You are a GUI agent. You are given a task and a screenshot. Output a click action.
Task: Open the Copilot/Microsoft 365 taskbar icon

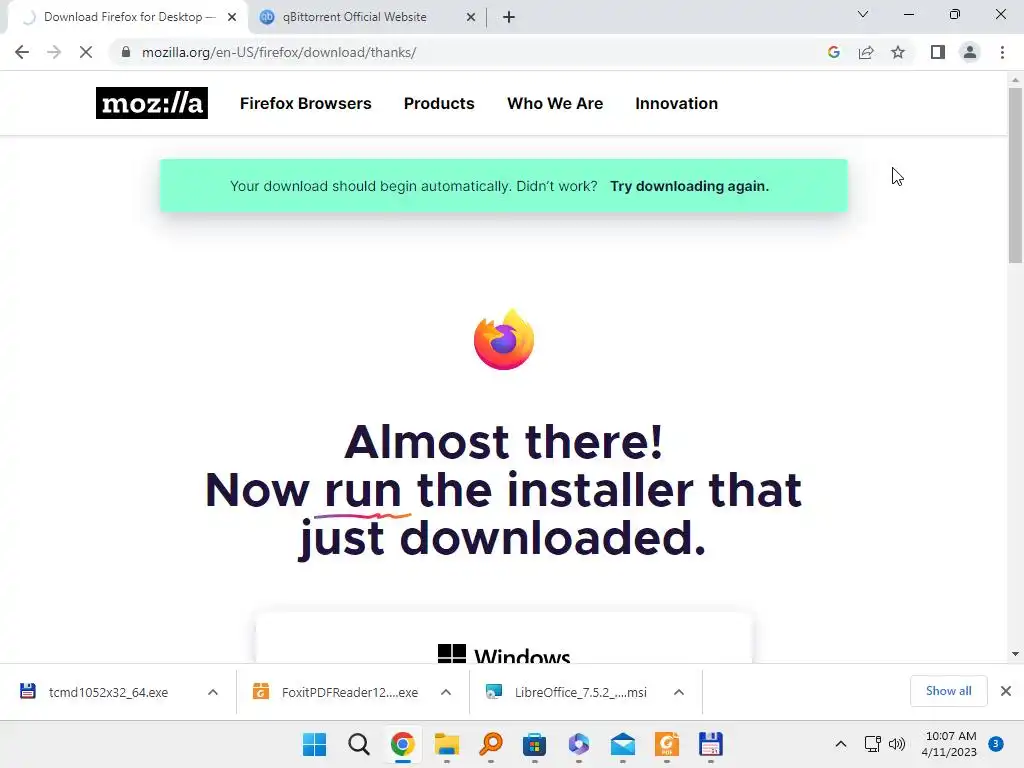[579, 744]
